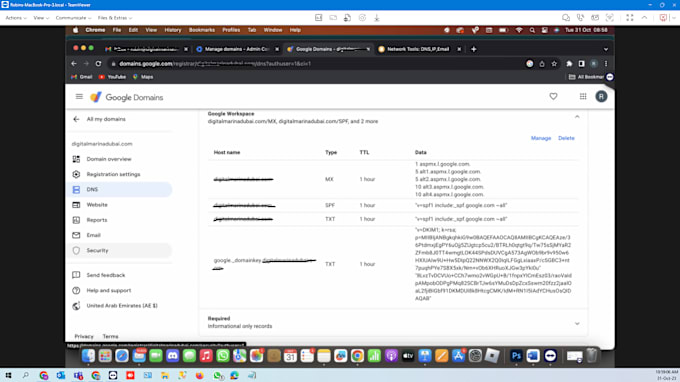Click the Chrome back arrow
680x382 pixels.
(x=74, y=64)
